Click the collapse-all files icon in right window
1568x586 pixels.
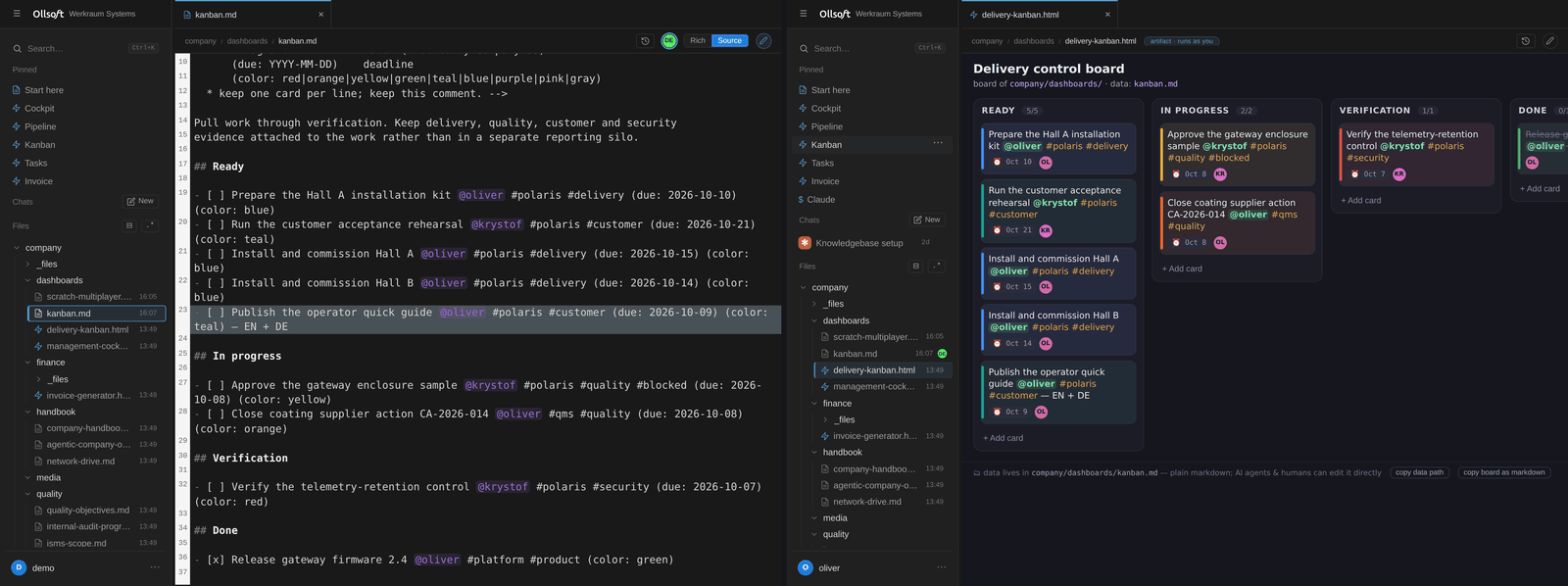pos(916,266)
